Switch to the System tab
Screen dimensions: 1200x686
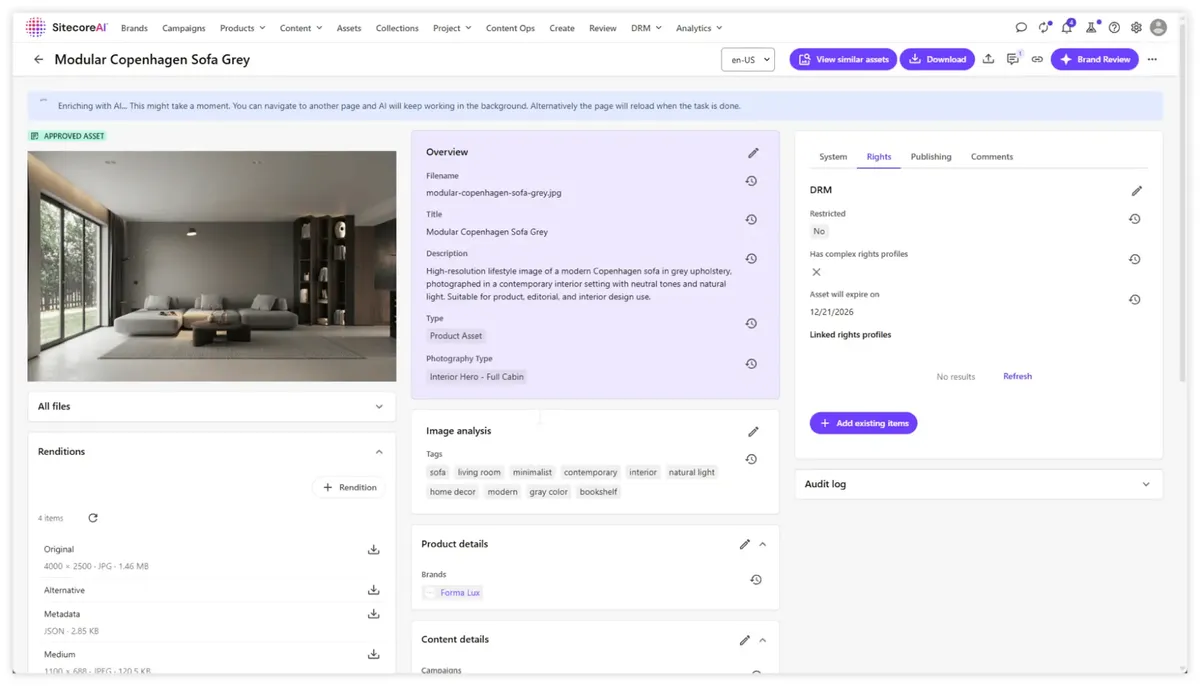[x=833, y=157]
